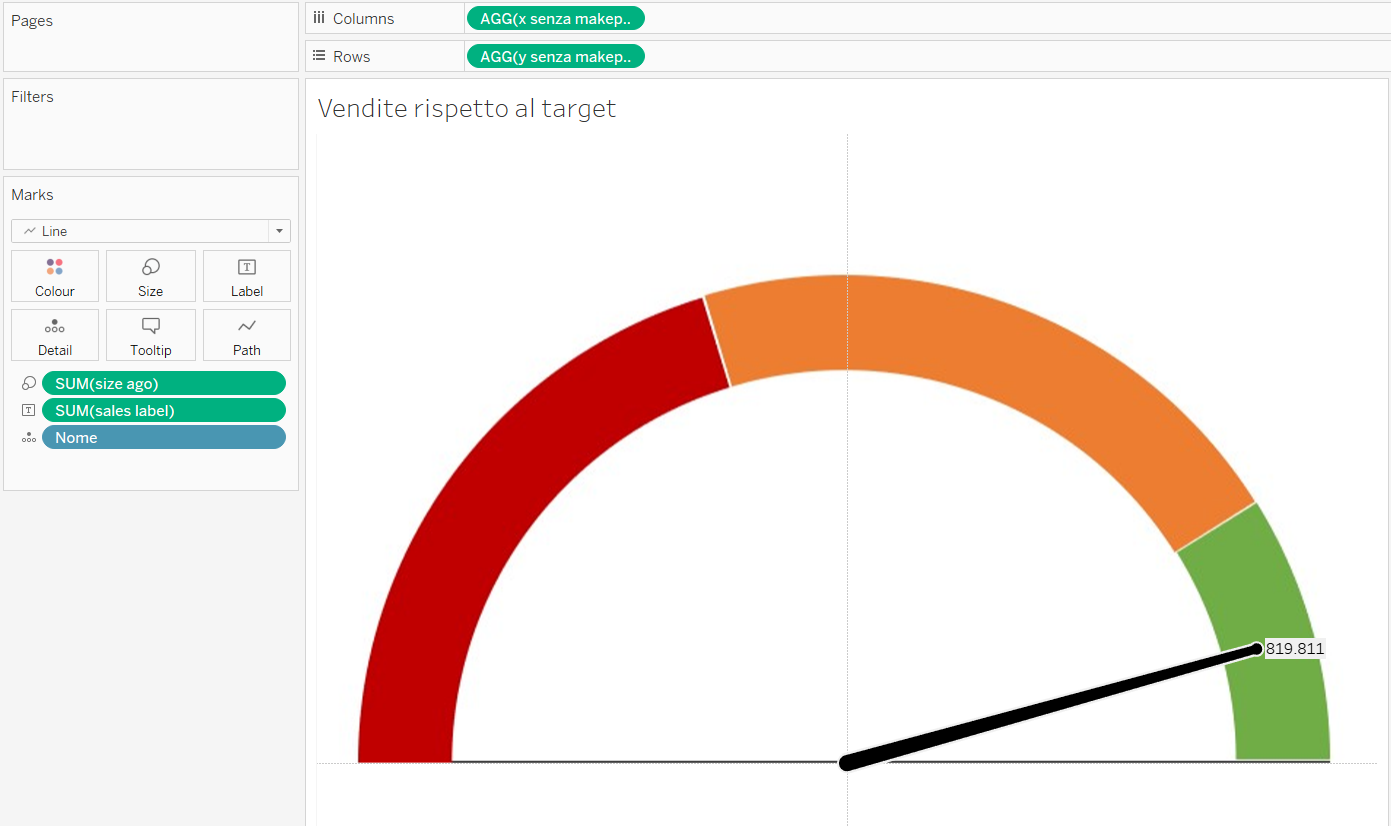Click the Nome pill on the Marks card
Image resolution: width=1391 pixels, height=826 pixels.
[x=164, y=437]
